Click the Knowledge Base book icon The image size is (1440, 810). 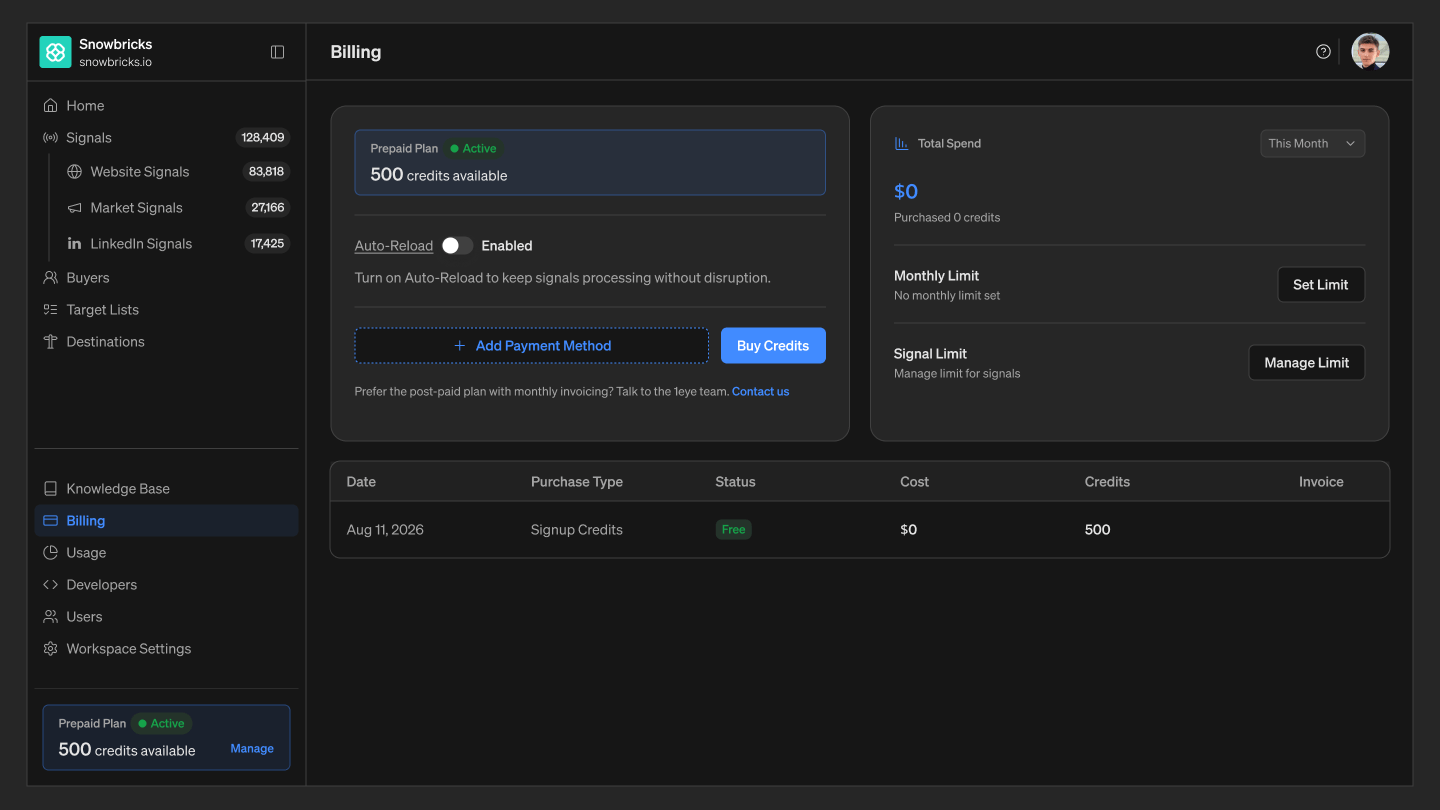point(51,489)
